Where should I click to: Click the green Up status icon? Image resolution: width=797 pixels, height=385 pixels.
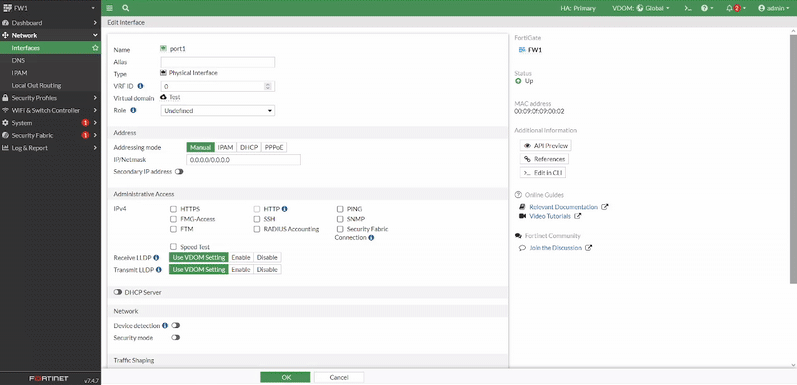point(518,81)
